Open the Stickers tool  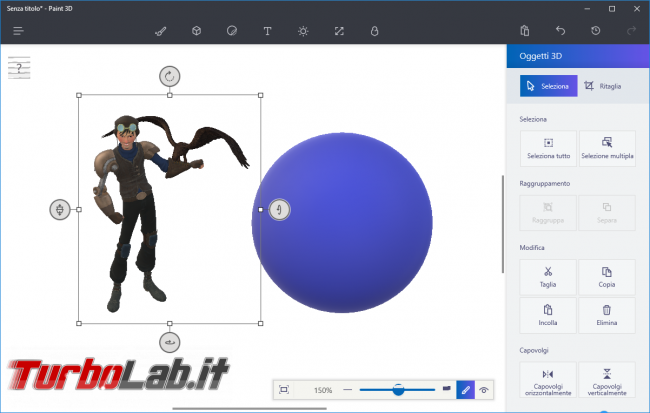pos(232,31)
